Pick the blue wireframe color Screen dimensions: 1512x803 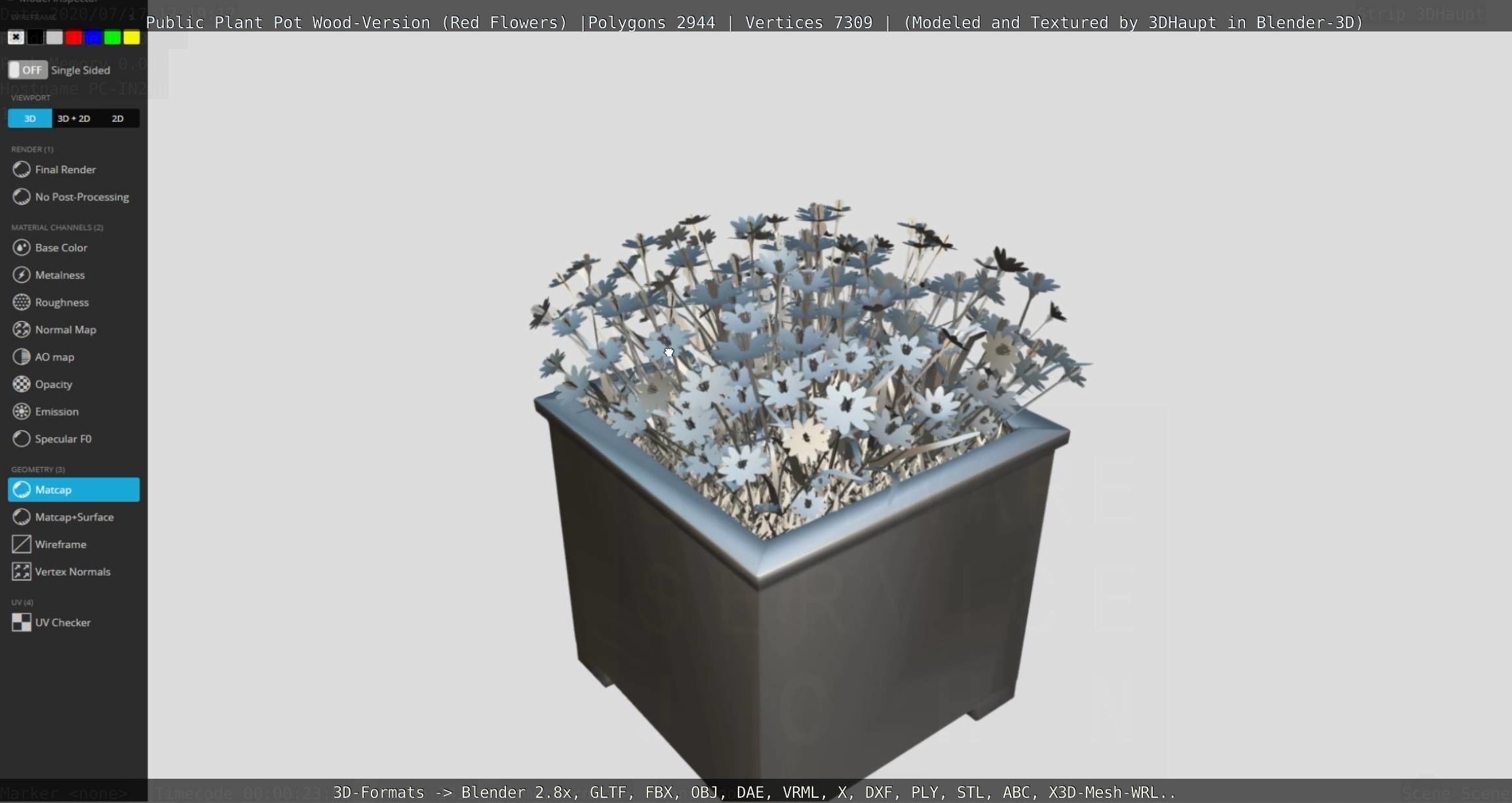[93, 37]
